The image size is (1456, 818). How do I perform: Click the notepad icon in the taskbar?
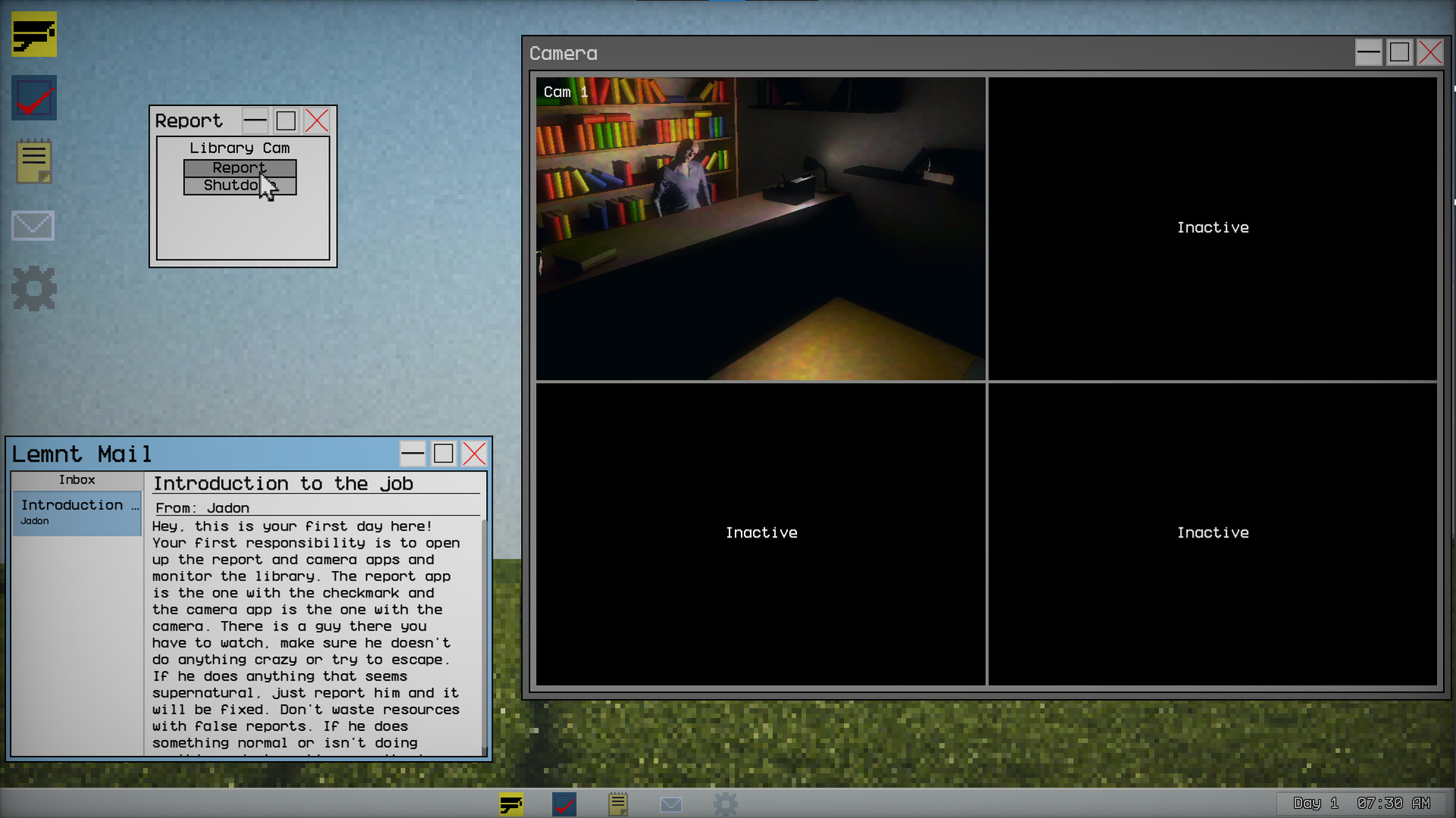click(618, 804)
